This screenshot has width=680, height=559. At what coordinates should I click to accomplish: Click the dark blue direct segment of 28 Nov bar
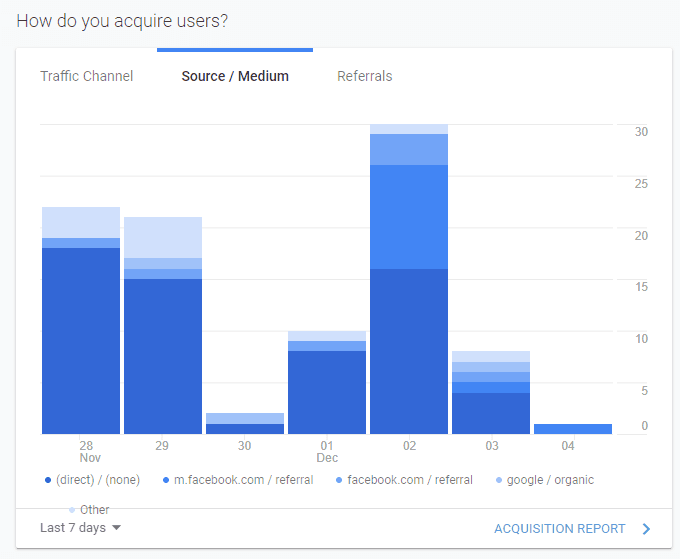(x=81, y=340)
